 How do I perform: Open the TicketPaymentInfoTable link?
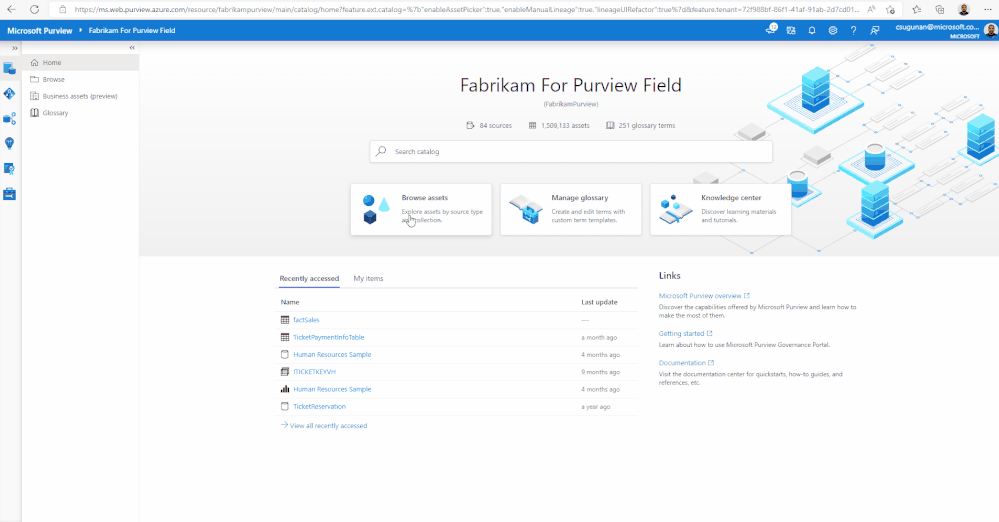pyautogui.click(x=329, y=337)
